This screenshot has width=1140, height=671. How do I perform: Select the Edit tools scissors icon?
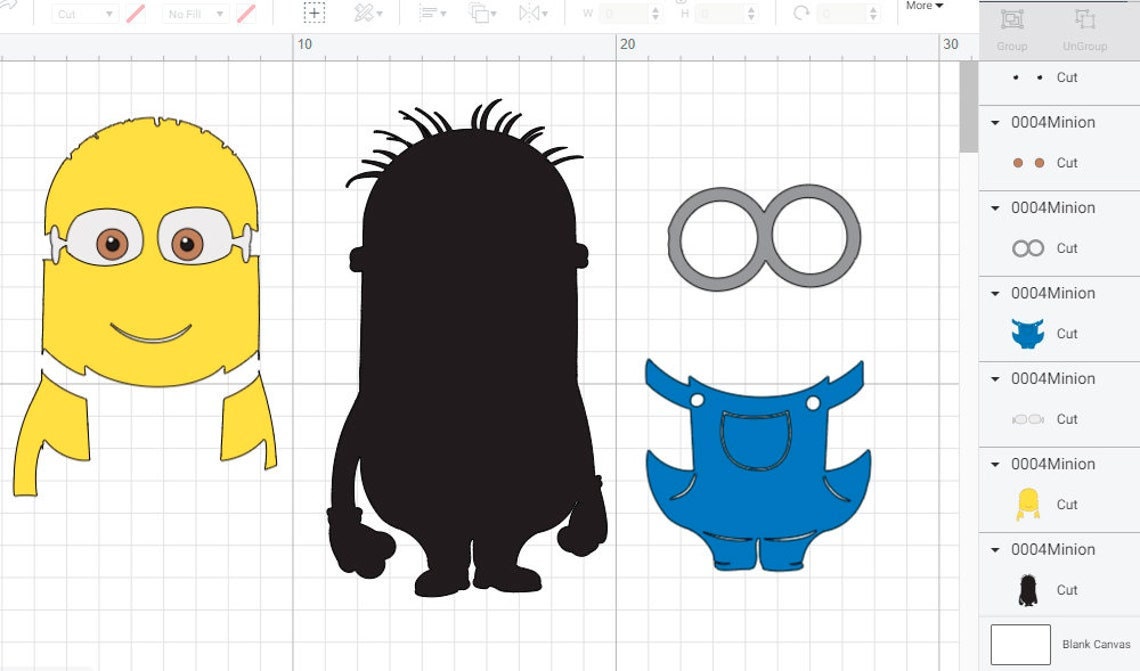(362, 13)
